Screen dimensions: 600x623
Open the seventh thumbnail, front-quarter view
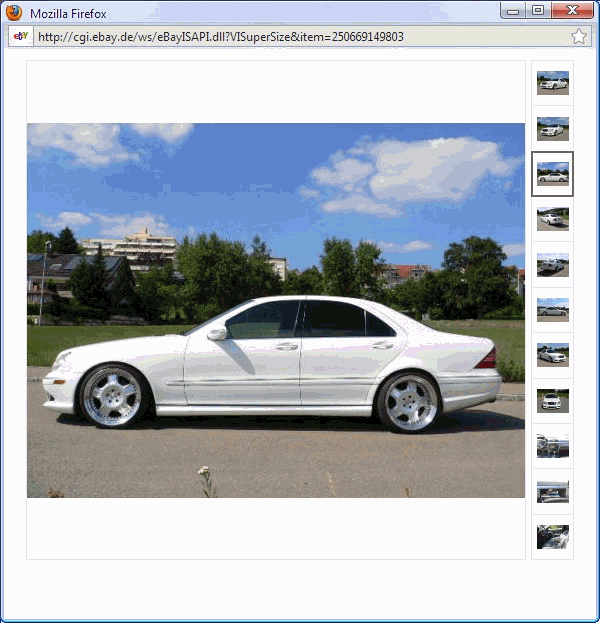coord(553,355)
